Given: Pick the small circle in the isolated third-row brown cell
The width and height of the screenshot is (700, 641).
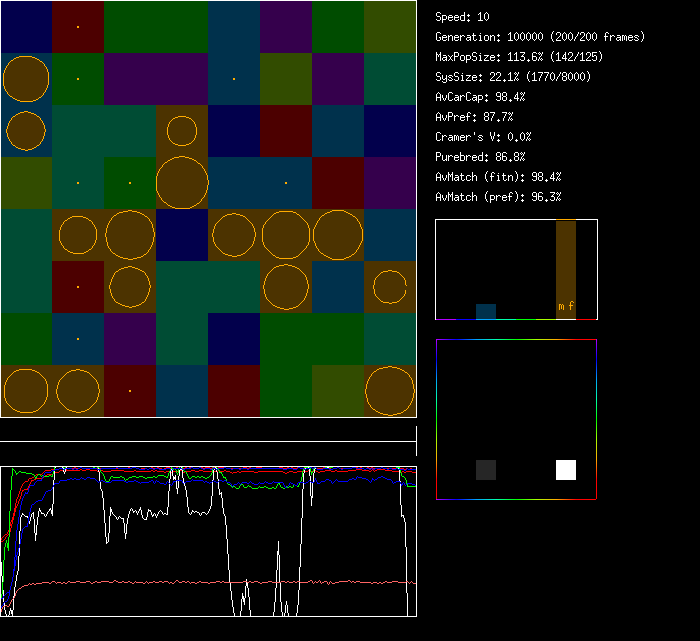Looking at the screenshot, I should (182, 131).
